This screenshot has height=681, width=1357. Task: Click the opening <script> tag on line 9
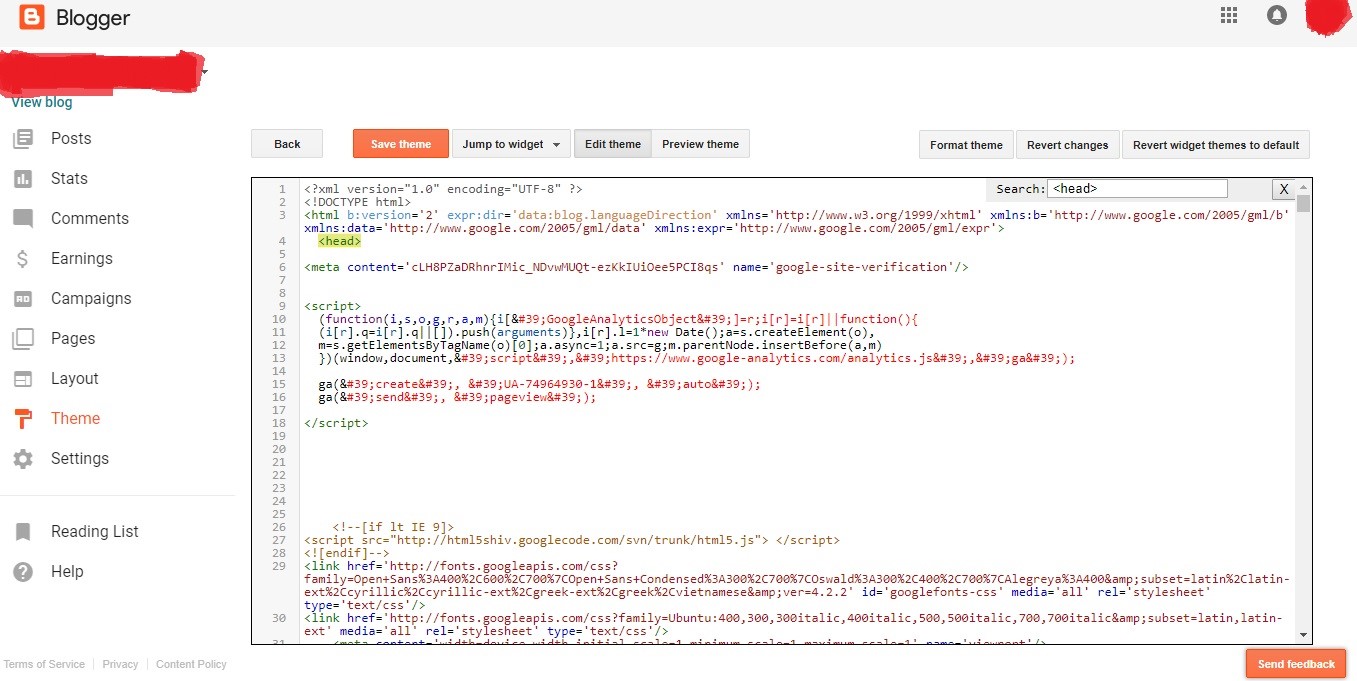(333, 306)
